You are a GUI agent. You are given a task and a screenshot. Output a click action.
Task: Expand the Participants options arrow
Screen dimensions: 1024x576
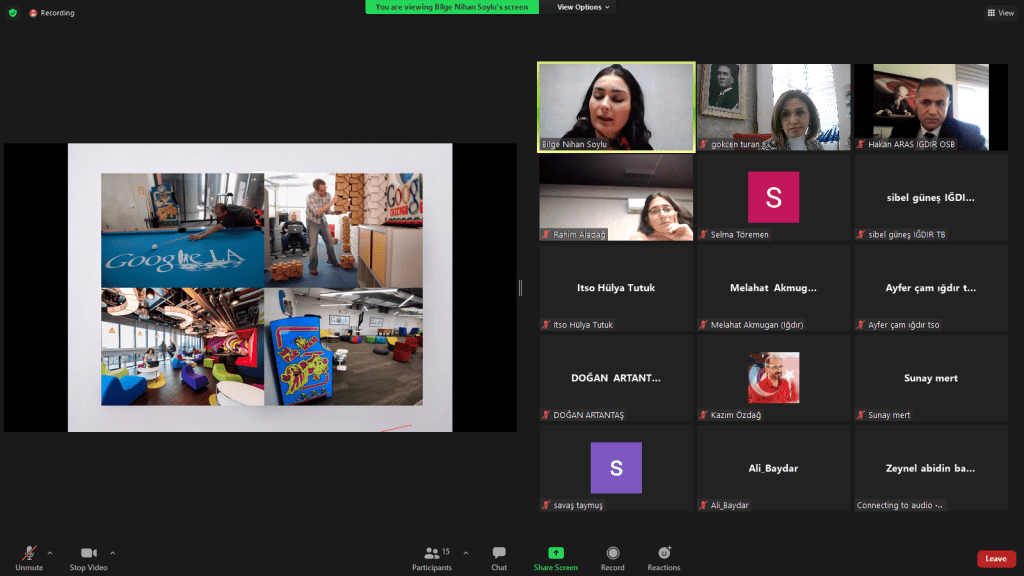[465, 552]
